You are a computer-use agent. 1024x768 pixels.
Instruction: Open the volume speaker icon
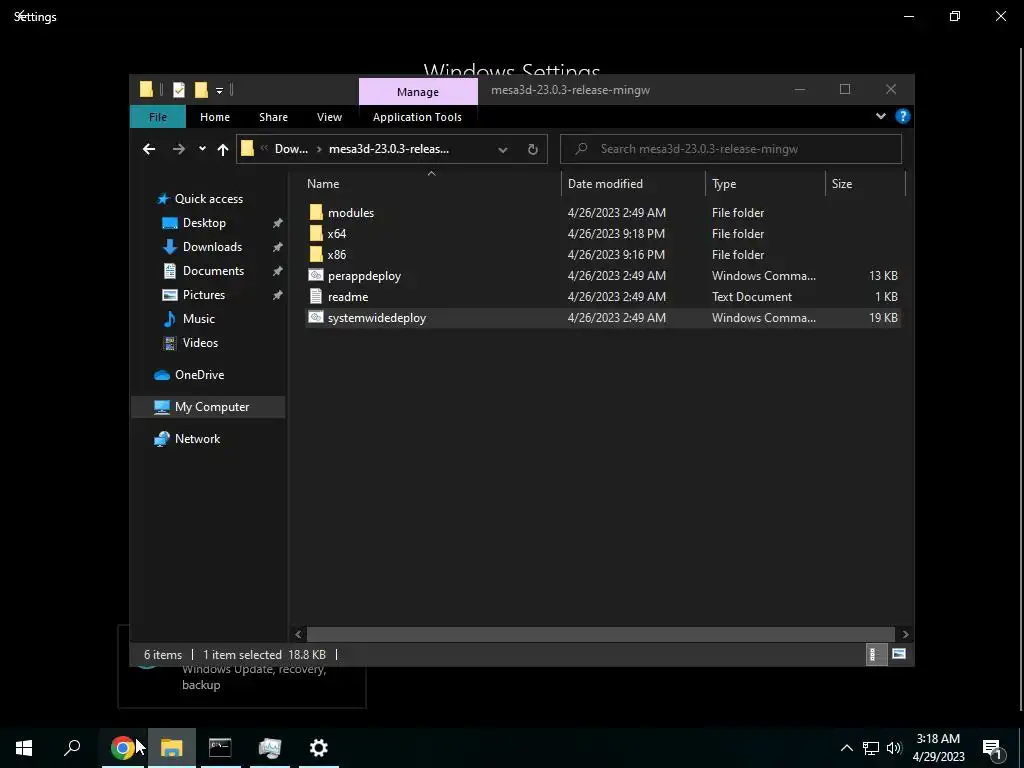point(894,748)
